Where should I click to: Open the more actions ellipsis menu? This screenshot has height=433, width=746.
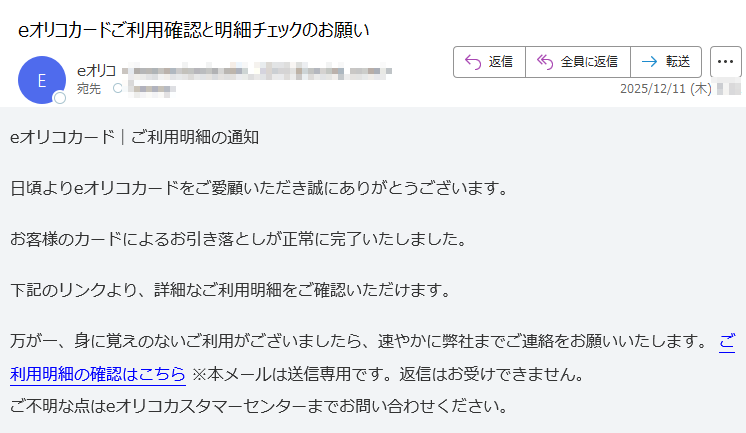point(726,62)
